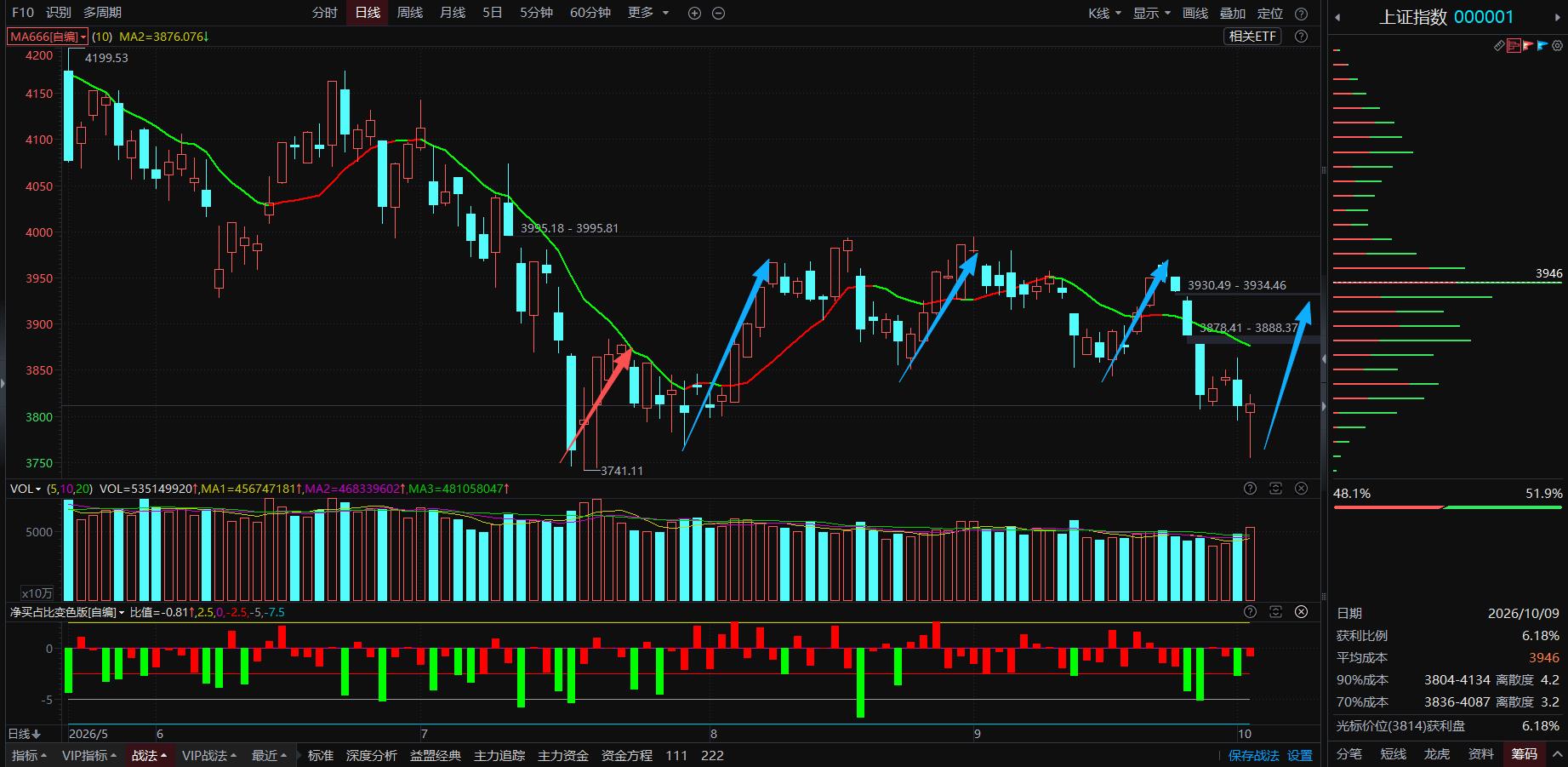The height and width of the screenshot is (767, 1568).
Task: Click the 画线 drawing tool button
Action: tap(1195, 13)
